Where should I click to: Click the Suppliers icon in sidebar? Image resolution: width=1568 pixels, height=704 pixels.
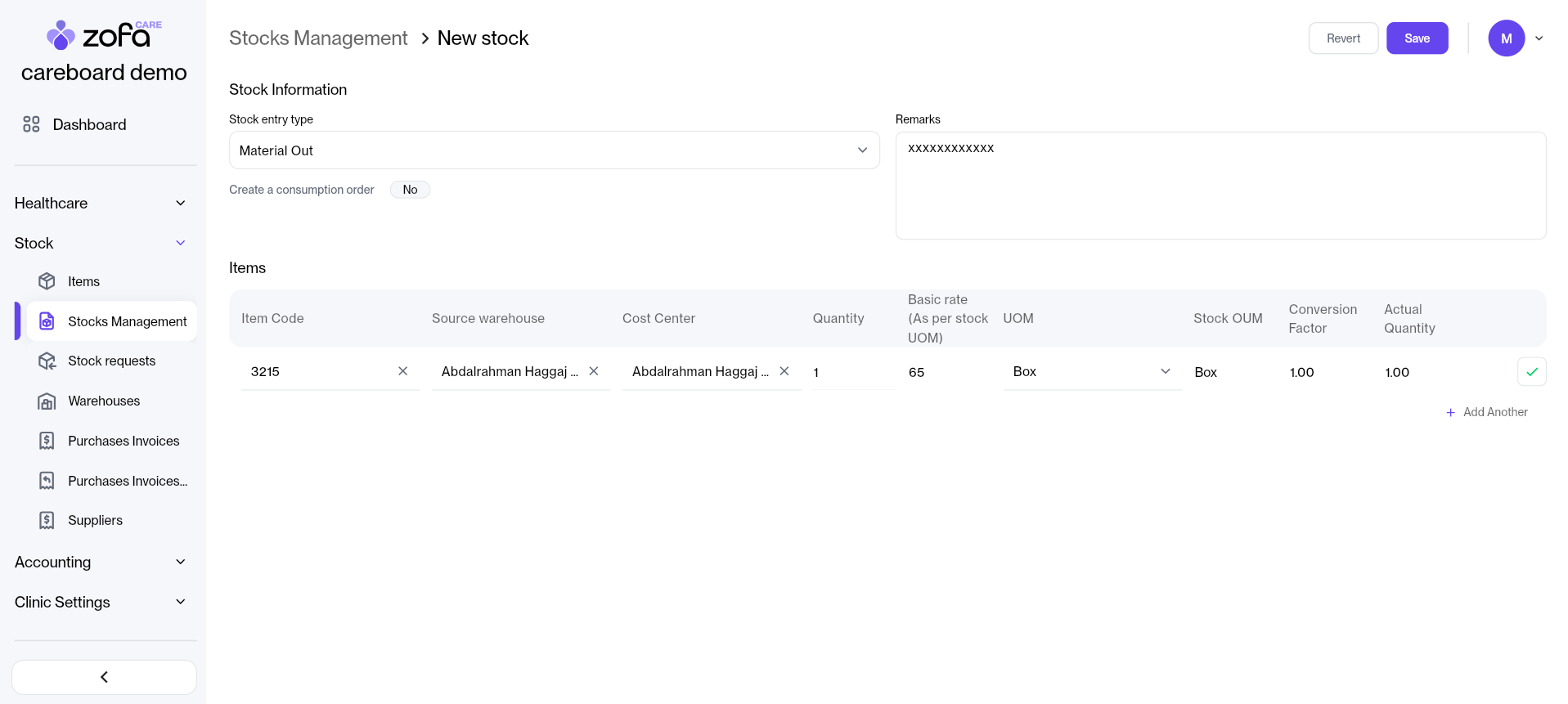[47, 521]
